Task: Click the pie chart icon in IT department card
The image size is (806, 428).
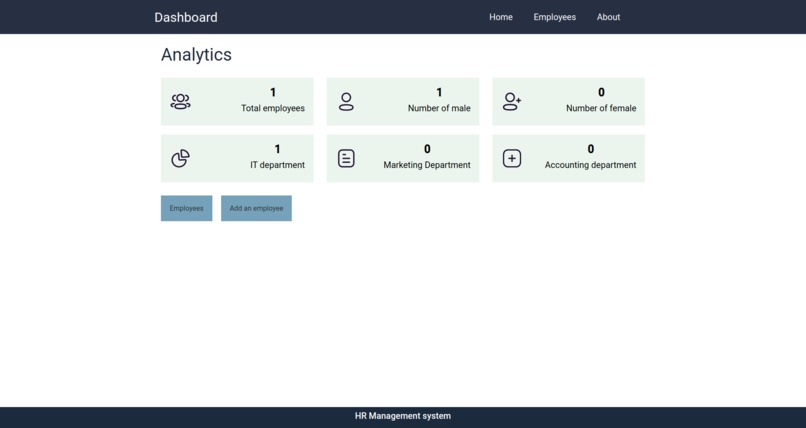Action: [180, 158]
